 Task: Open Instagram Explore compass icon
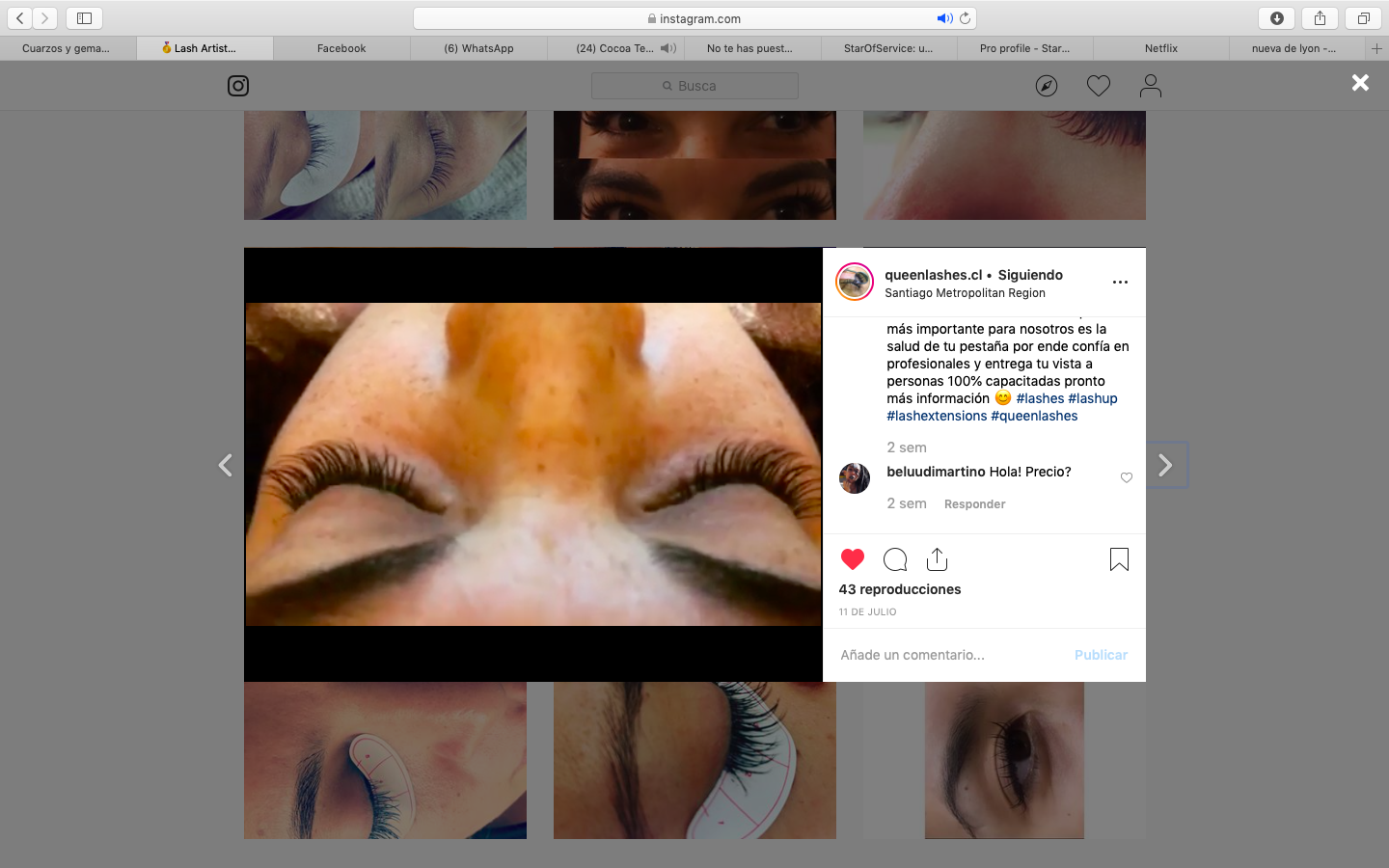click(1047, 86)
